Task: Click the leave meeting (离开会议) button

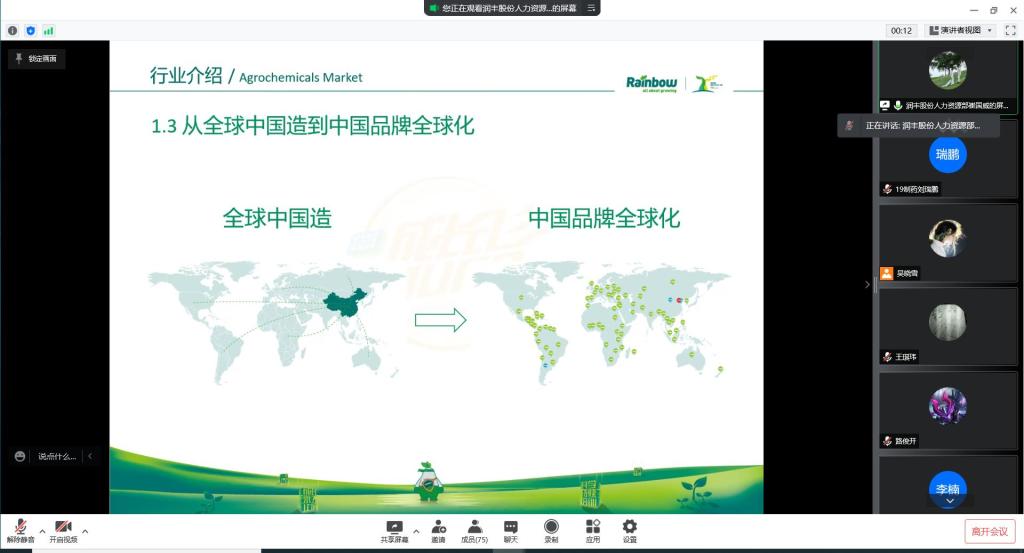Action: tap(989, 532)
